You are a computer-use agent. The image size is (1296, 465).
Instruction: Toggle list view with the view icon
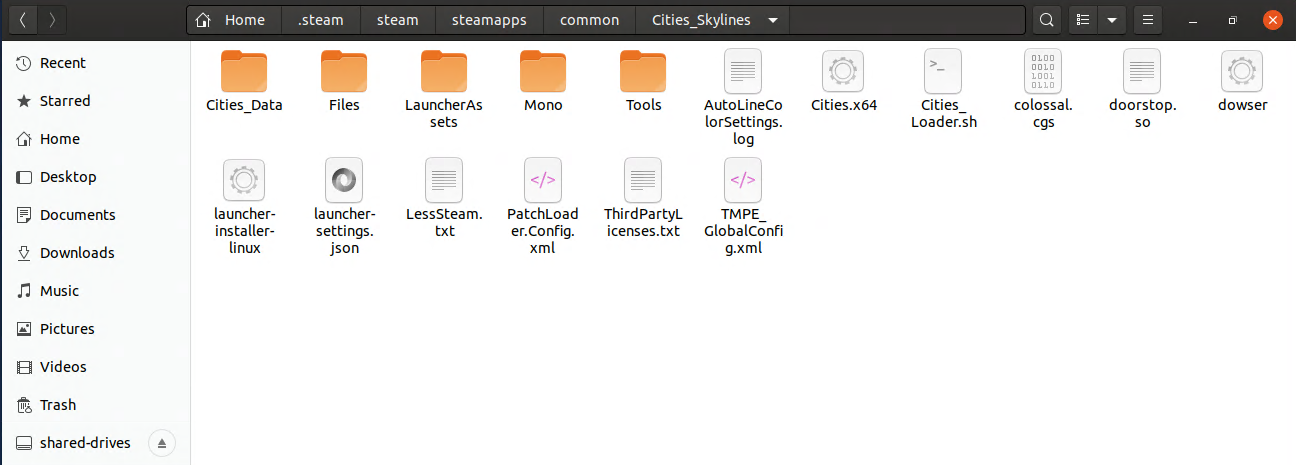point(1082,20)
